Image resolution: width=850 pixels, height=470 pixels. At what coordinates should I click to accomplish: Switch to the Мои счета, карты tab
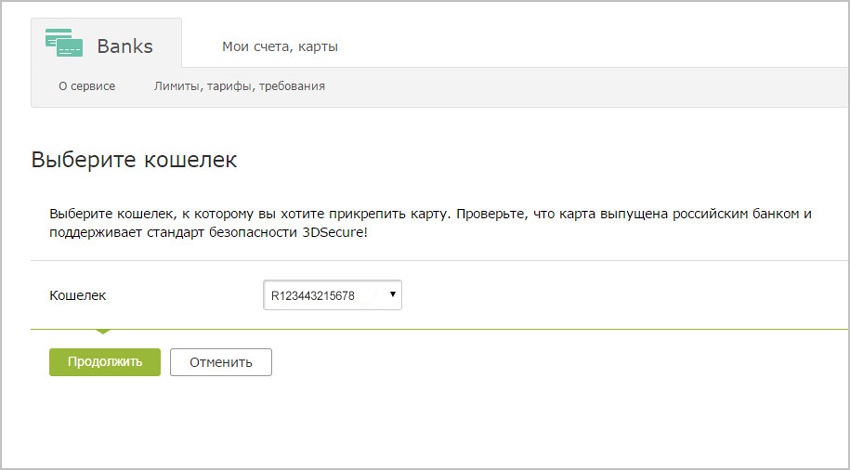(x=280, y=47)
